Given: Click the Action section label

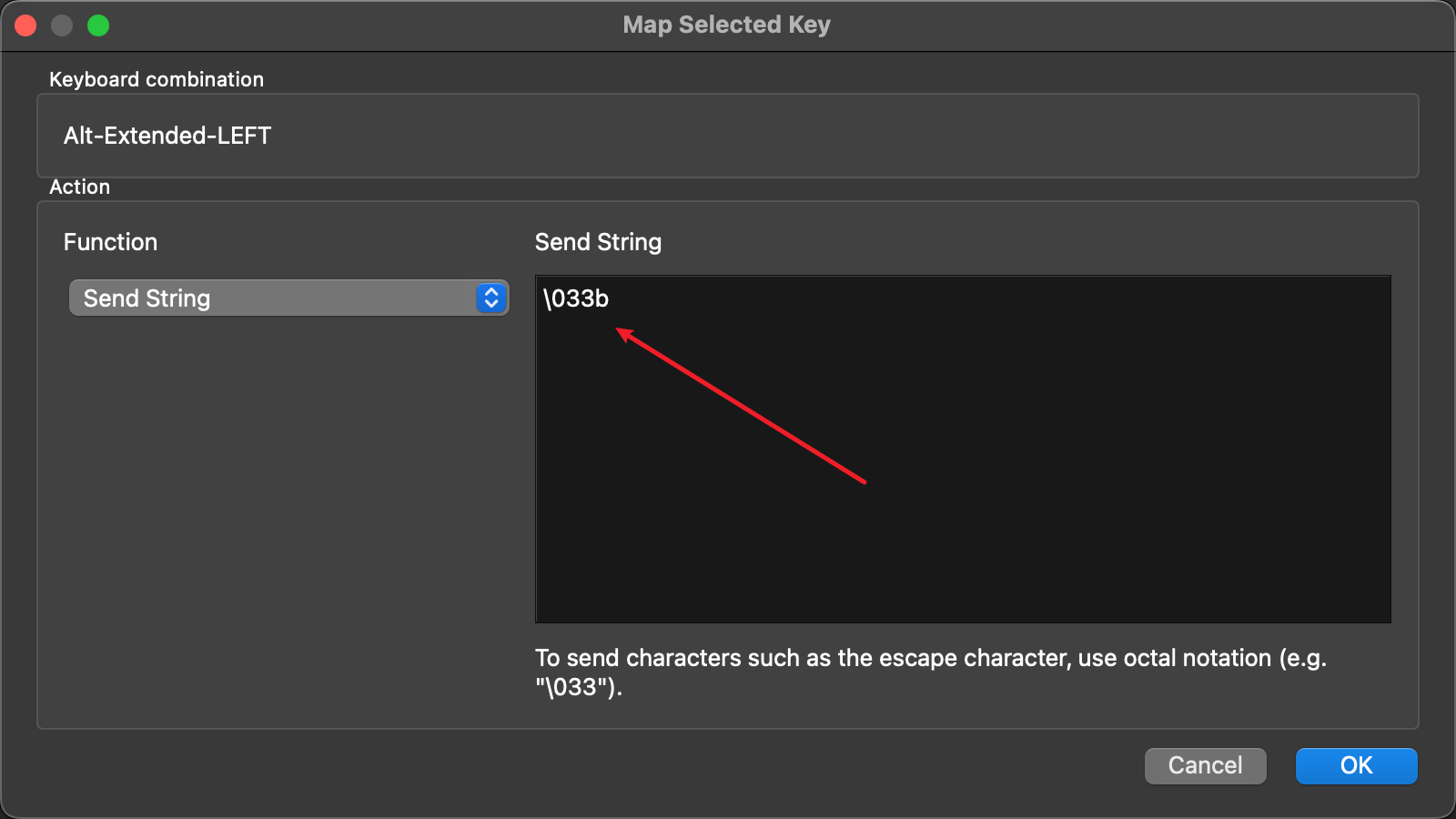Looking at the screenshot, I should click(x=79, y=187).
